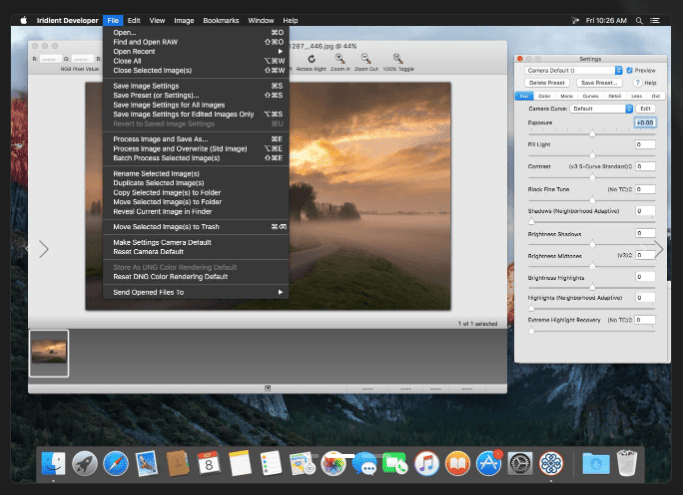Open the Brightness Midtones v3 popup

pos(625,255)
